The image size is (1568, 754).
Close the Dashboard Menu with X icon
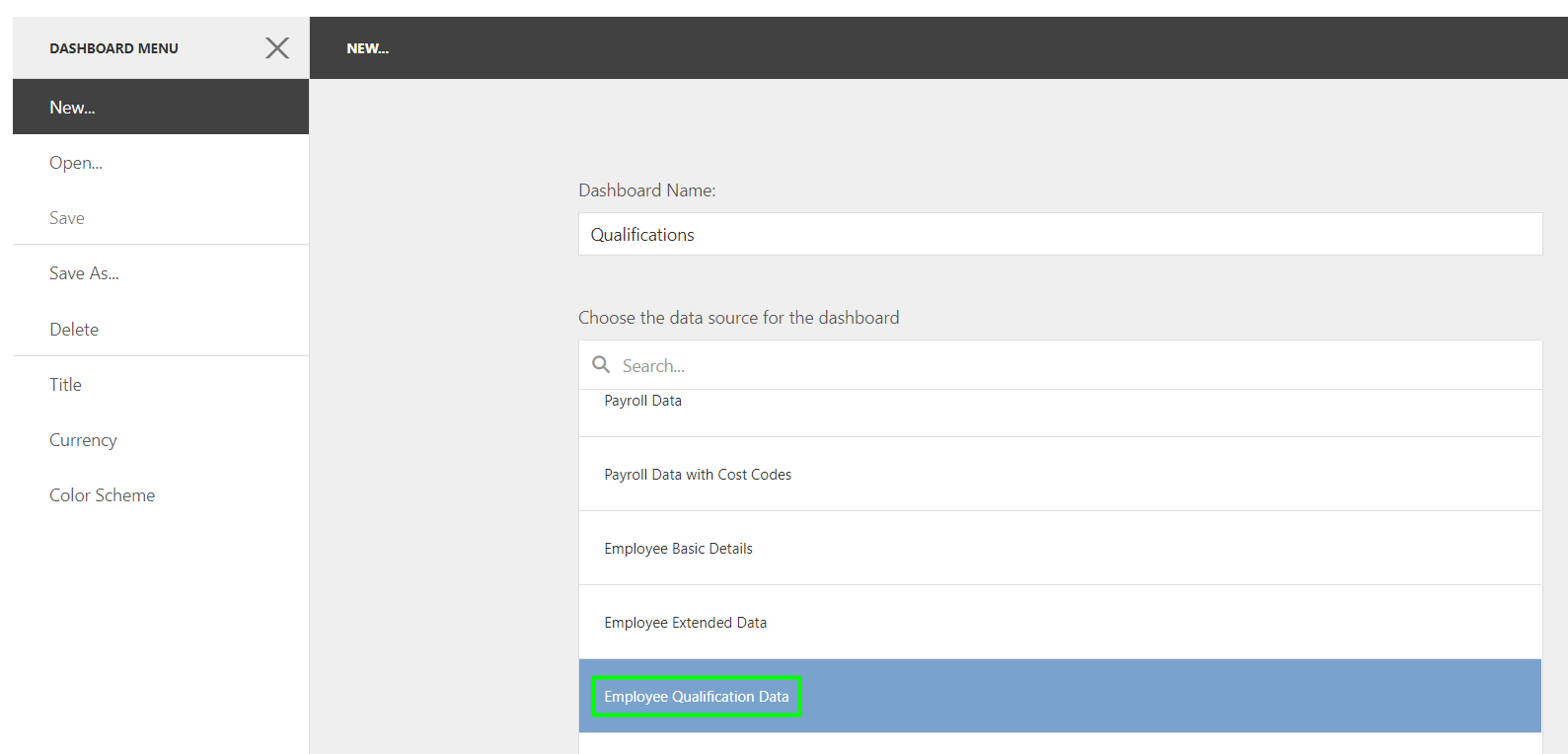[277, 47]
